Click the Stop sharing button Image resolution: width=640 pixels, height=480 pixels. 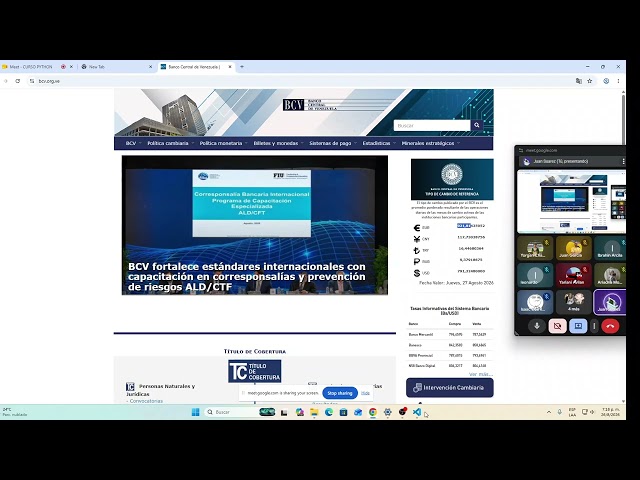point(340,393)
